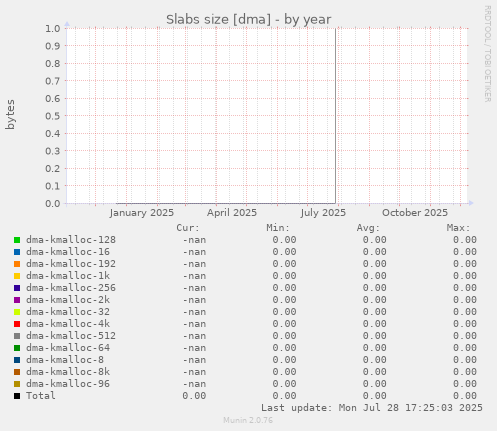
Task: Click the July 2025 axis label
Action: [x=323, y=213]
